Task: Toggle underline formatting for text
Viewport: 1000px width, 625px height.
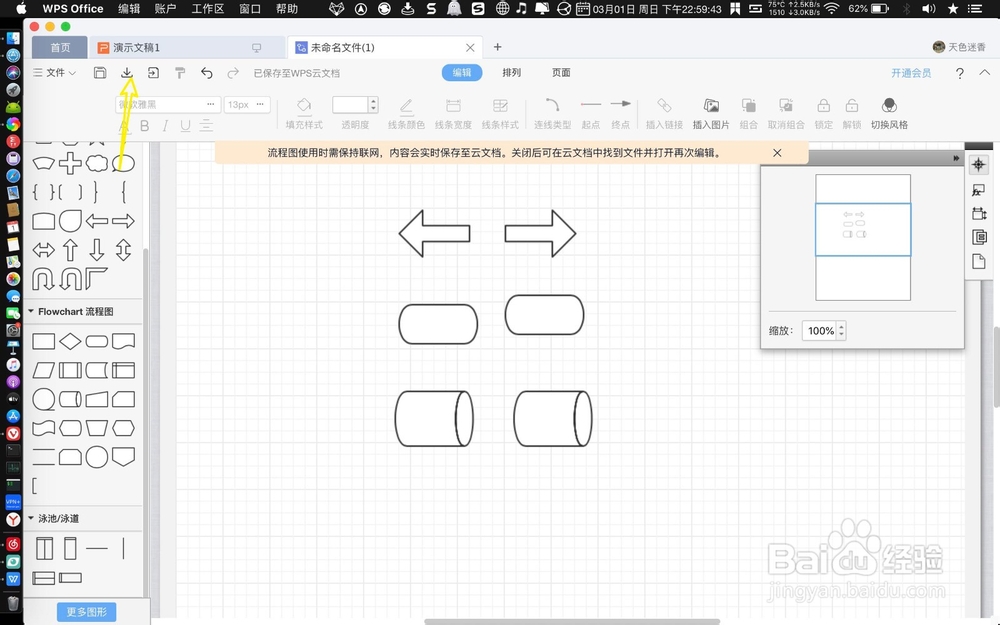Action: (x=184, y=126)
